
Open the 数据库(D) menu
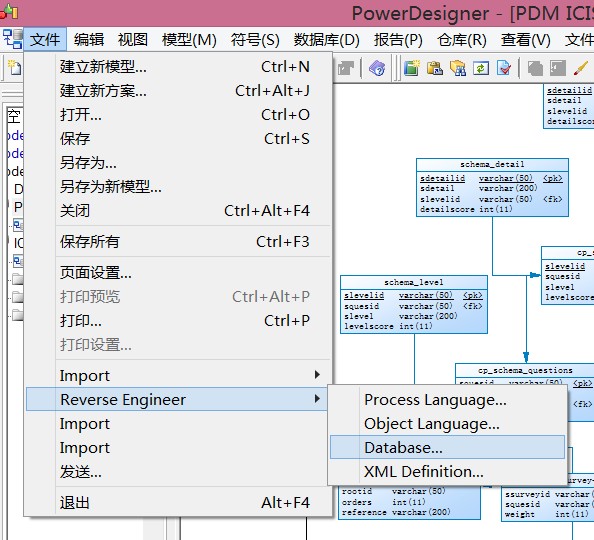[327, 39]
